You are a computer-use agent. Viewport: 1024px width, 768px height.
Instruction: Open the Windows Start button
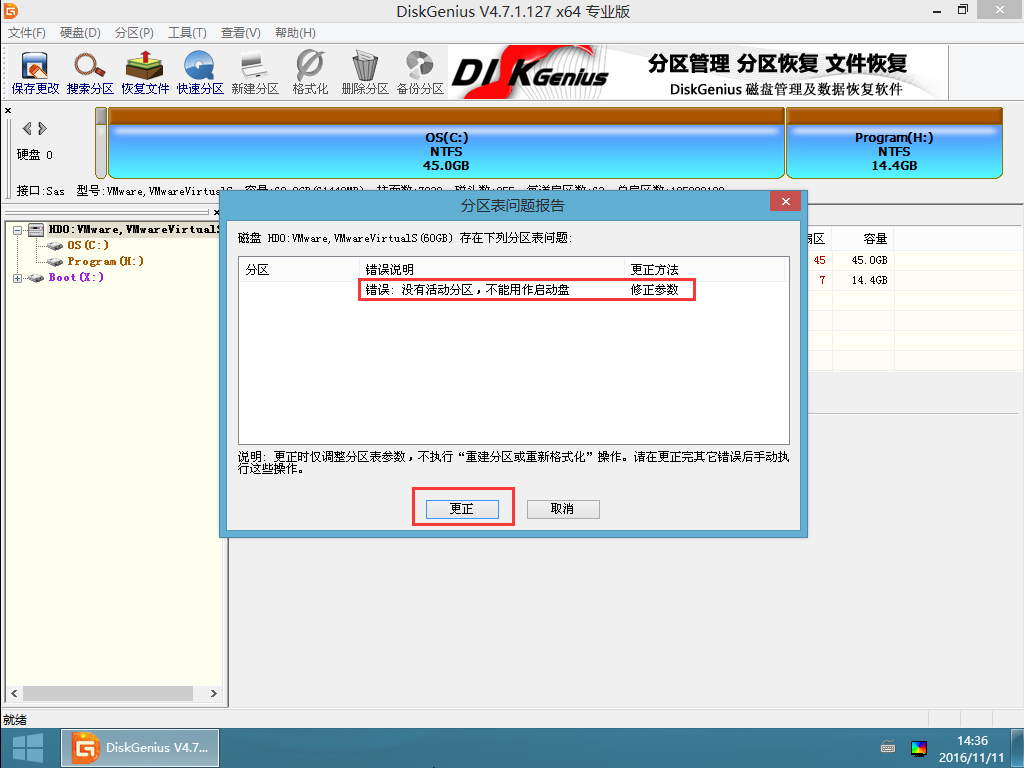tap(27, 748)
